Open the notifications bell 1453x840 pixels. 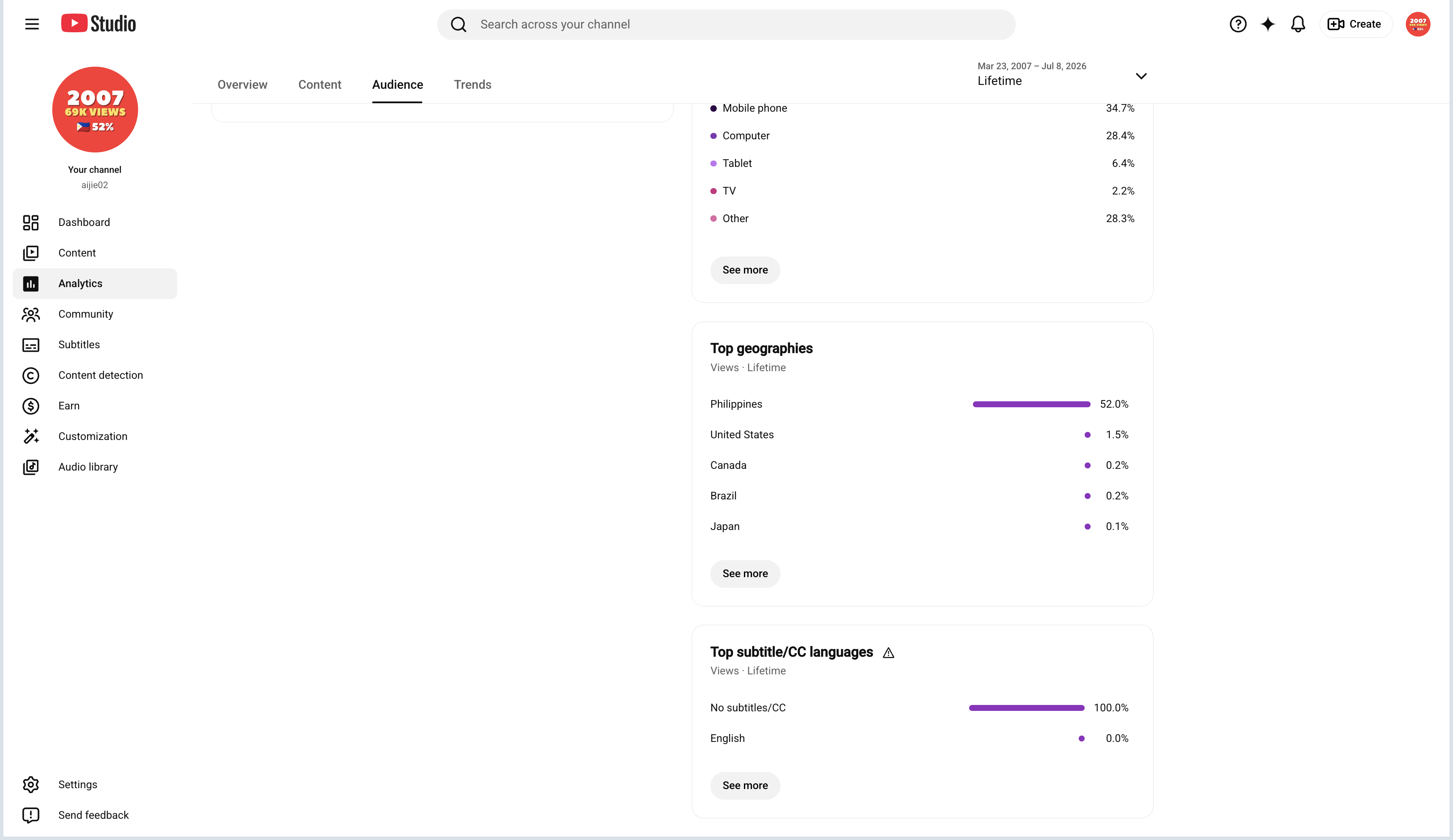(1298, 24)
